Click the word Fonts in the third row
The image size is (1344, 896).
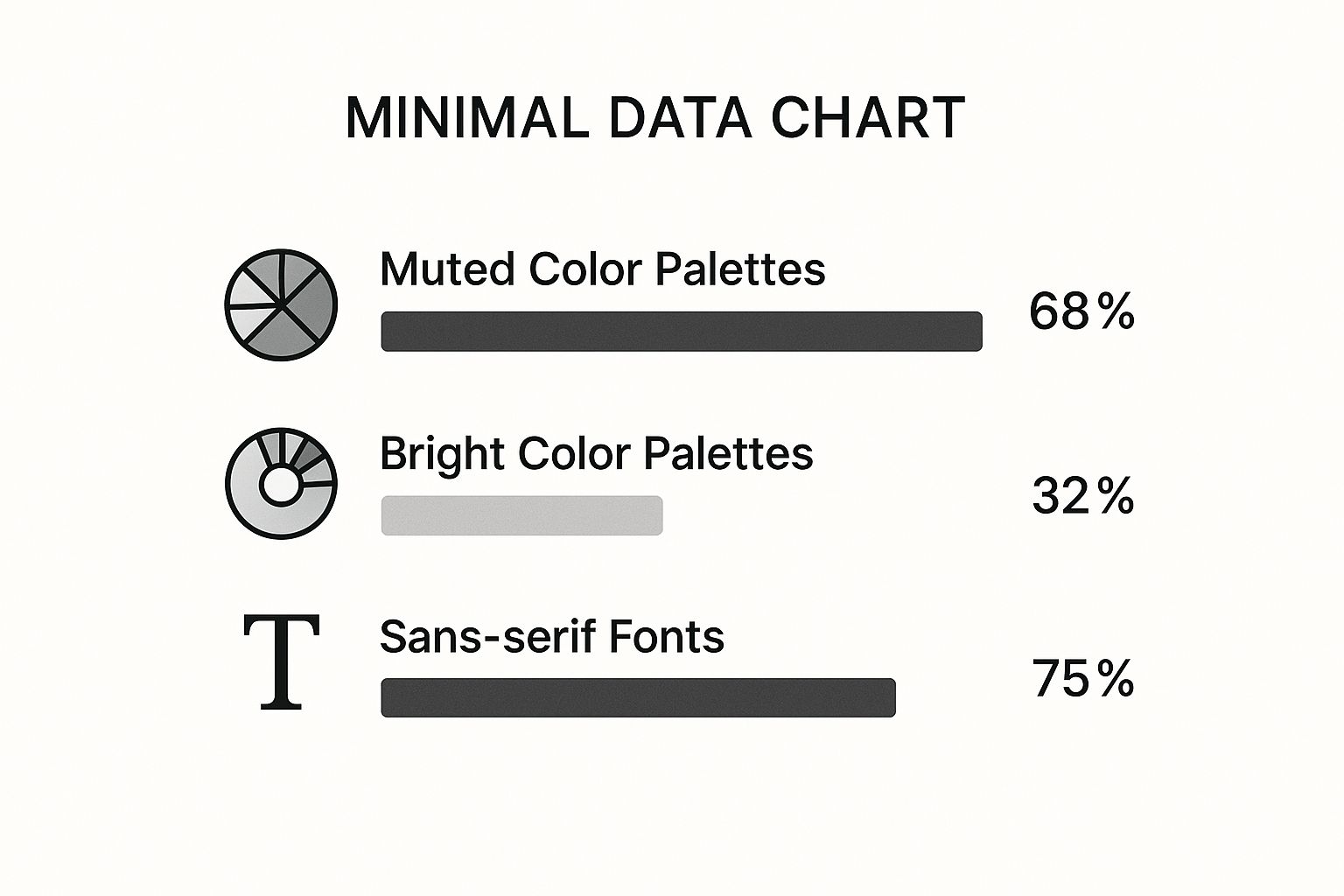(x=666, y=636)
